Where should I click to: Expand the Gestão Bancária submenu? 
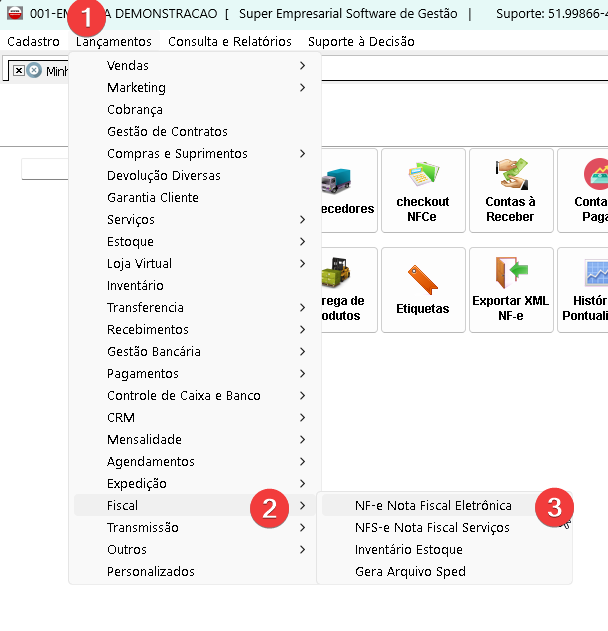pyautogui.click(x=154, y=351)
